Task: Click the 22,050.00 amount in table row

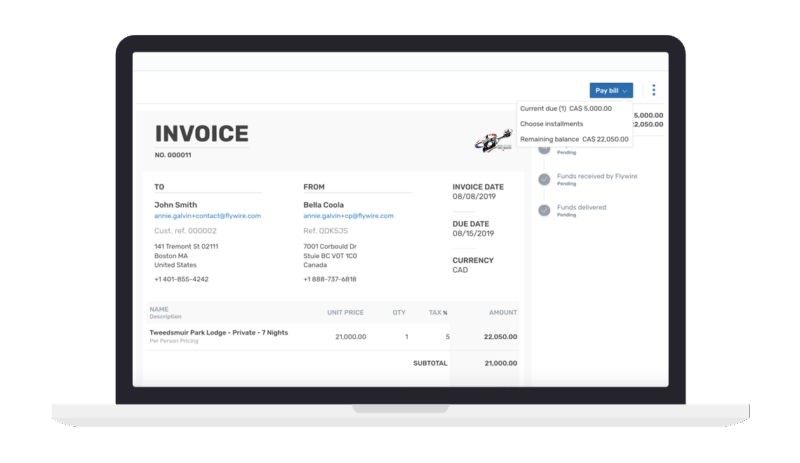Action: click(500, 337)
